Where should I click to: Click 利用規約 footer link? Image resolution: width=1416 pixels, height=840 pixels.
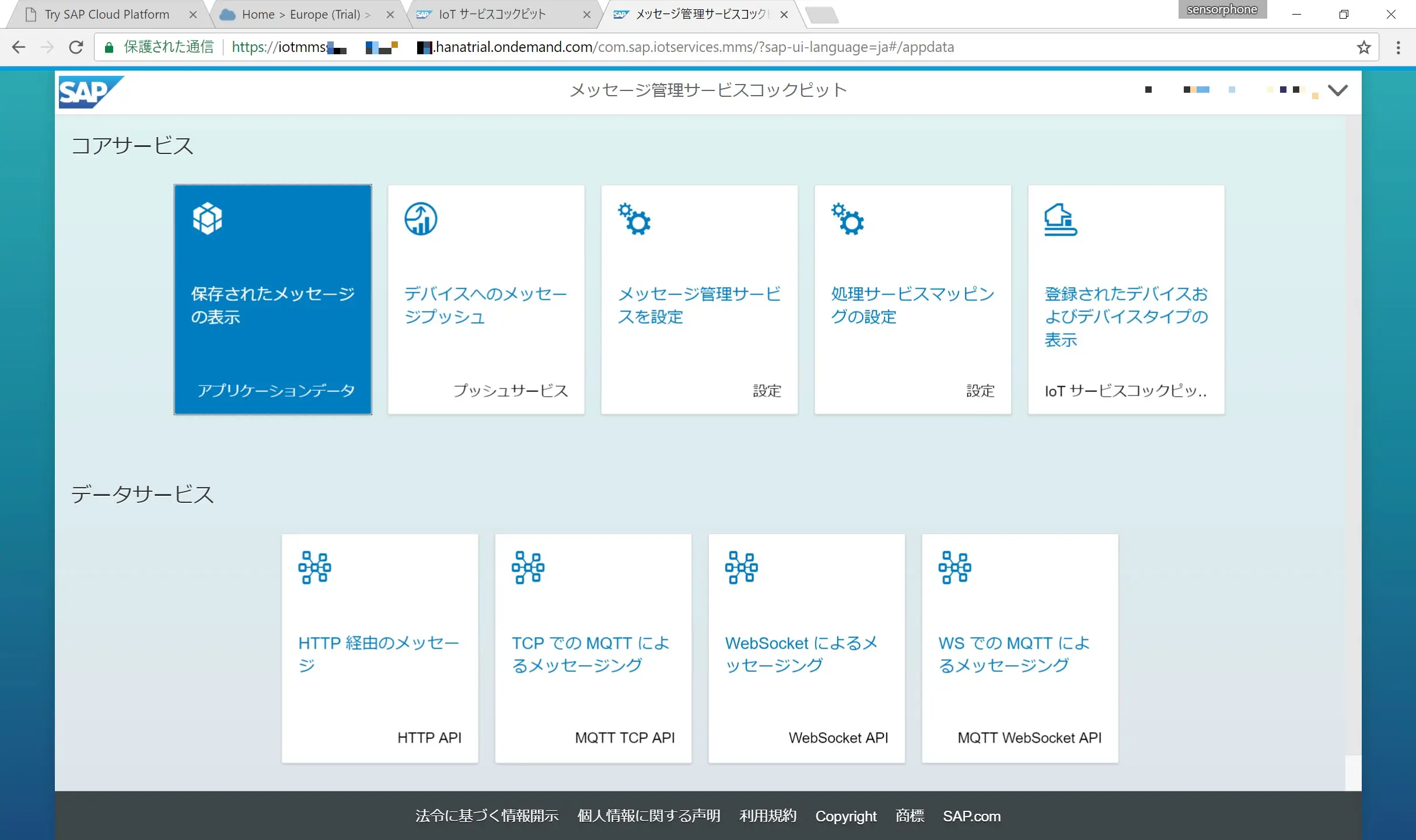click(768, 816)
